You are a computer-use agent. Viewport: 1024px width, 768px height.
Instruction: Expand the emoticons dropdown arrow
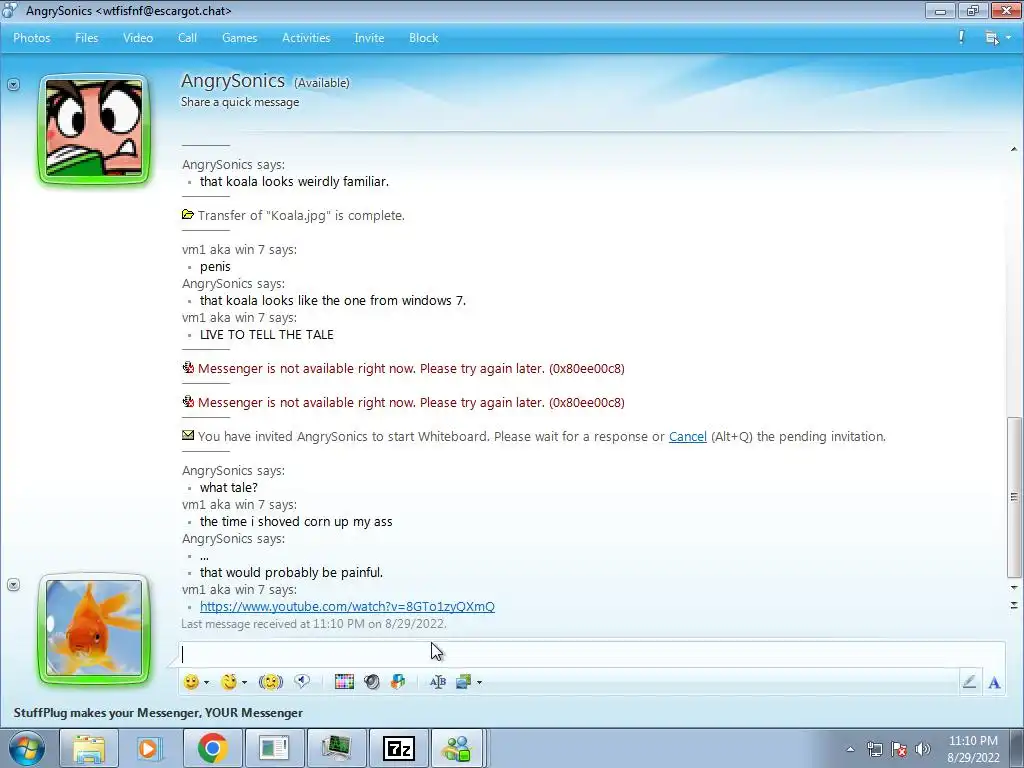click(x=206, y=682)
